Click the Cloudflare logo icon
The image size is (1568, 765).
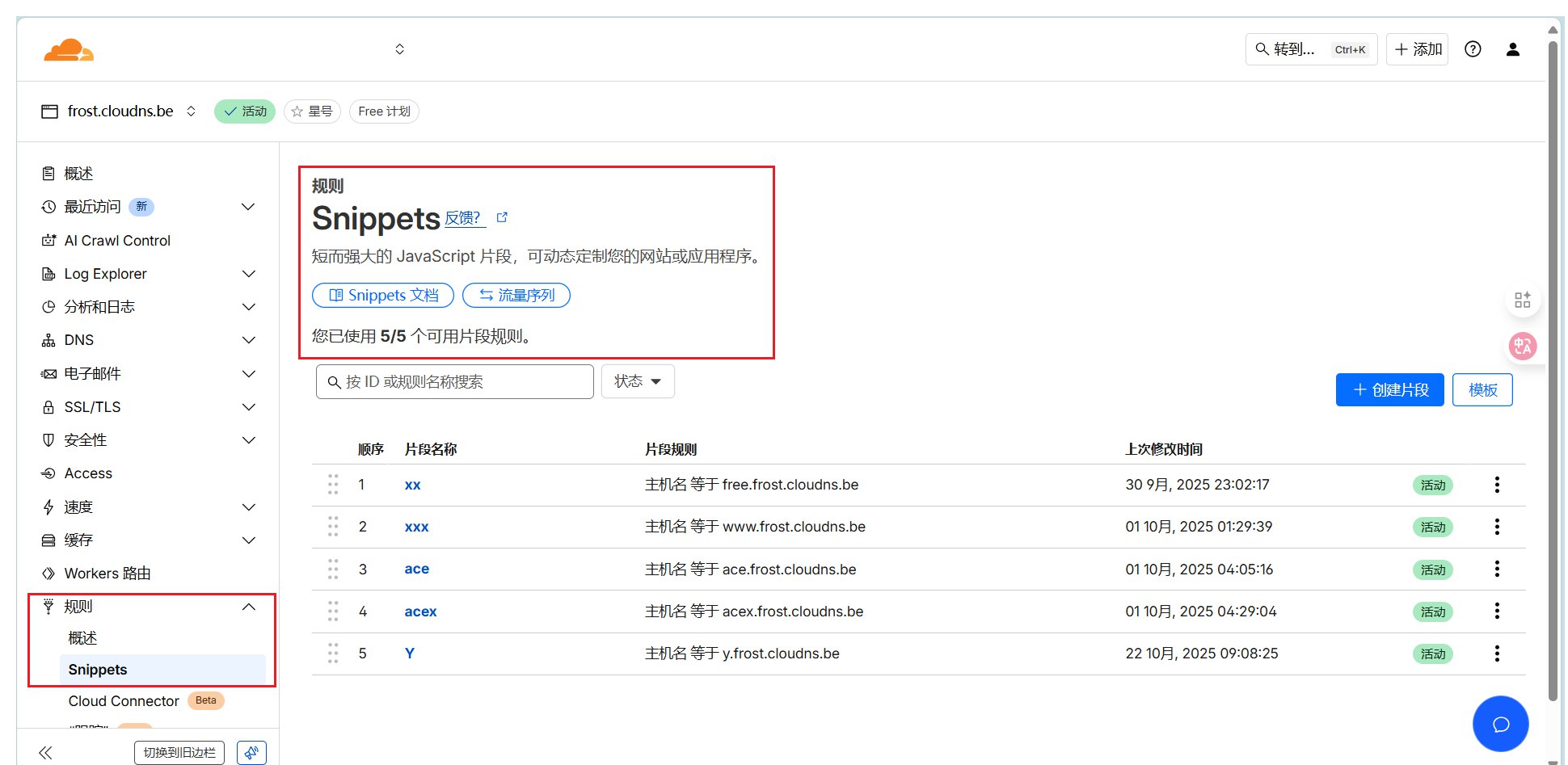click(69, 50)
